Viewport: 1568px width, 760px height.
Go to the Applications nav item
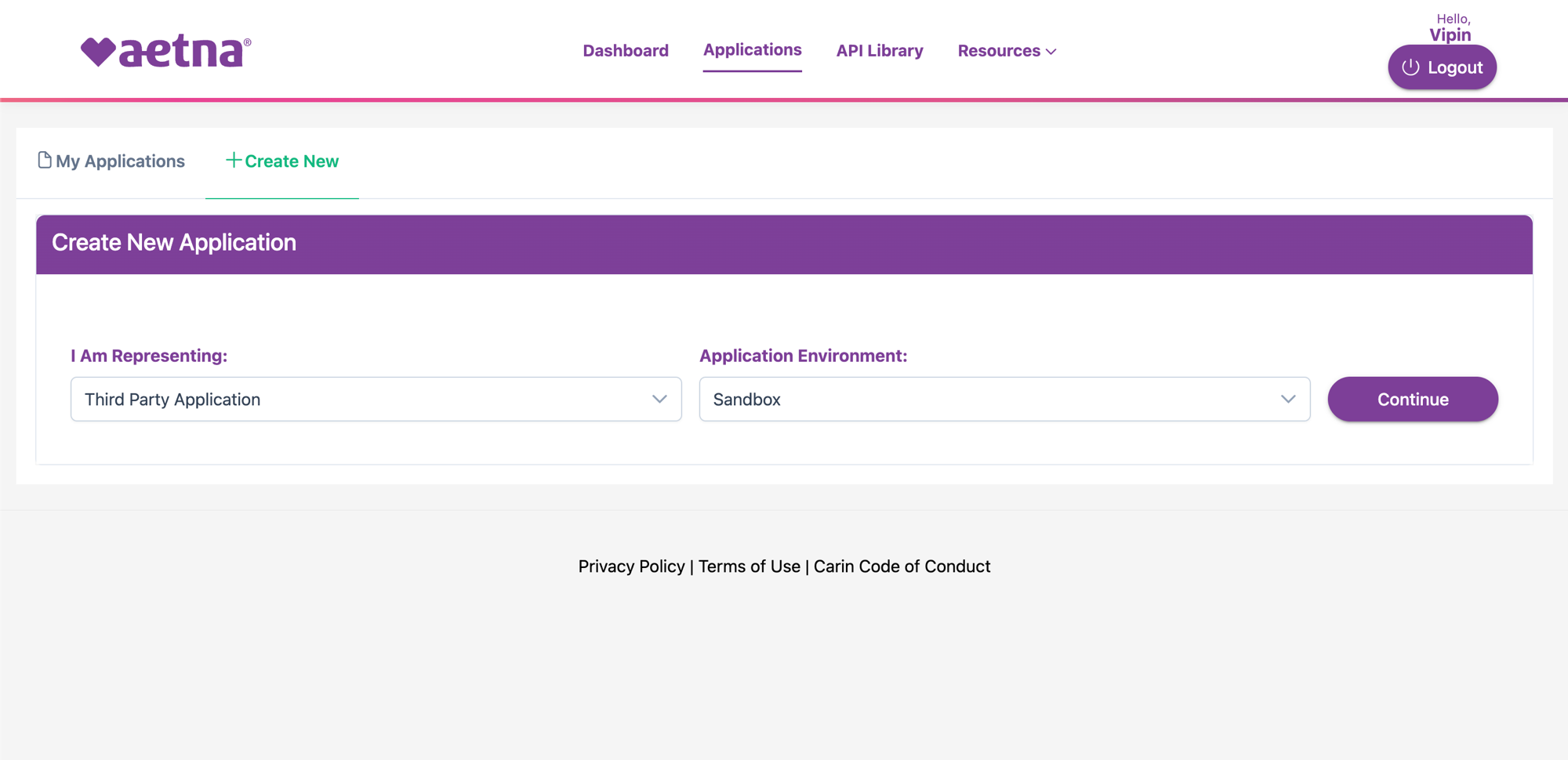click(x=752, y=50)
